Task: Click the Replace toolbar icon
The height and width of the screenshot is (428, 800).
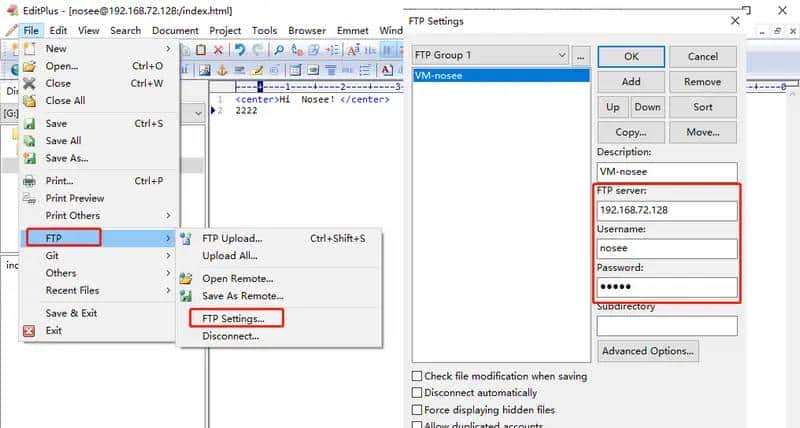Action: pyautogui.click(x=297, y=49)
